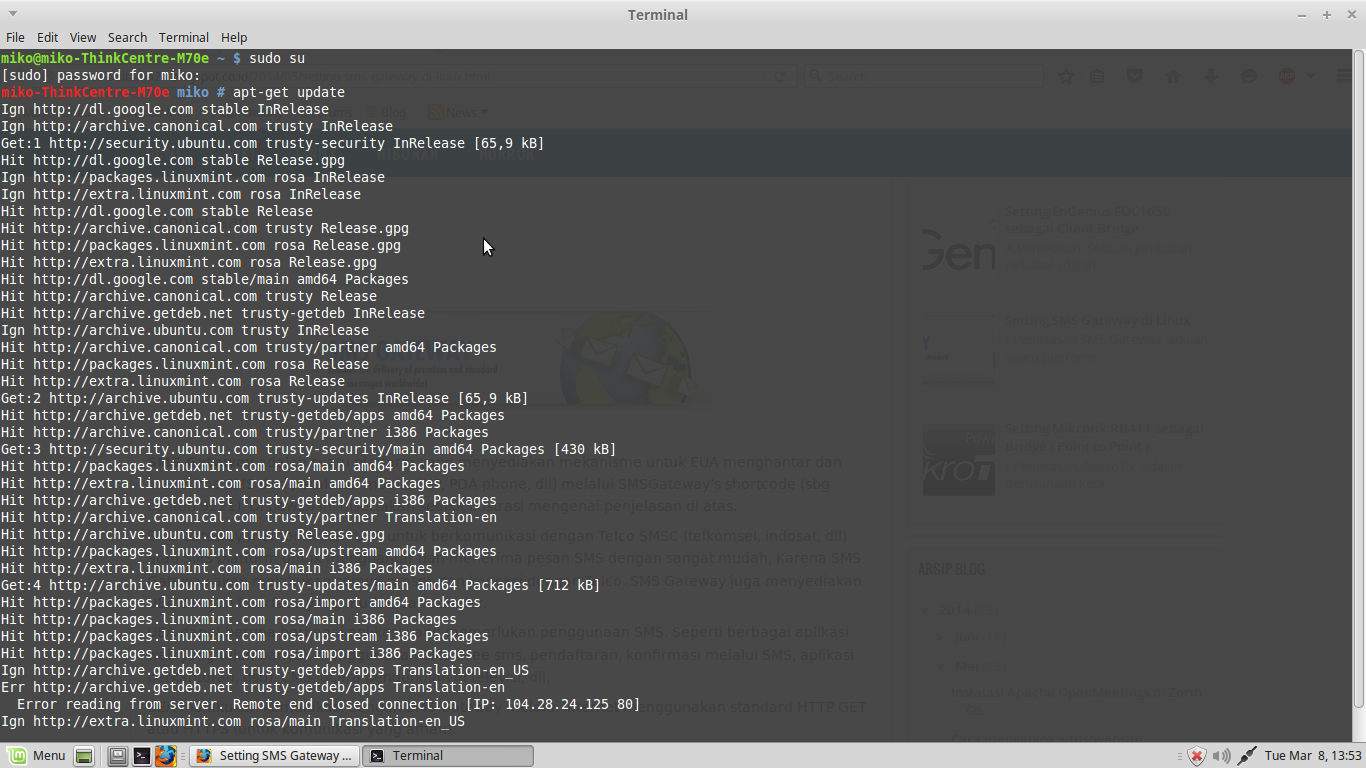Click the 'trusty/partner Translation-en' line
1366x768 pixels.
point(249,517)
